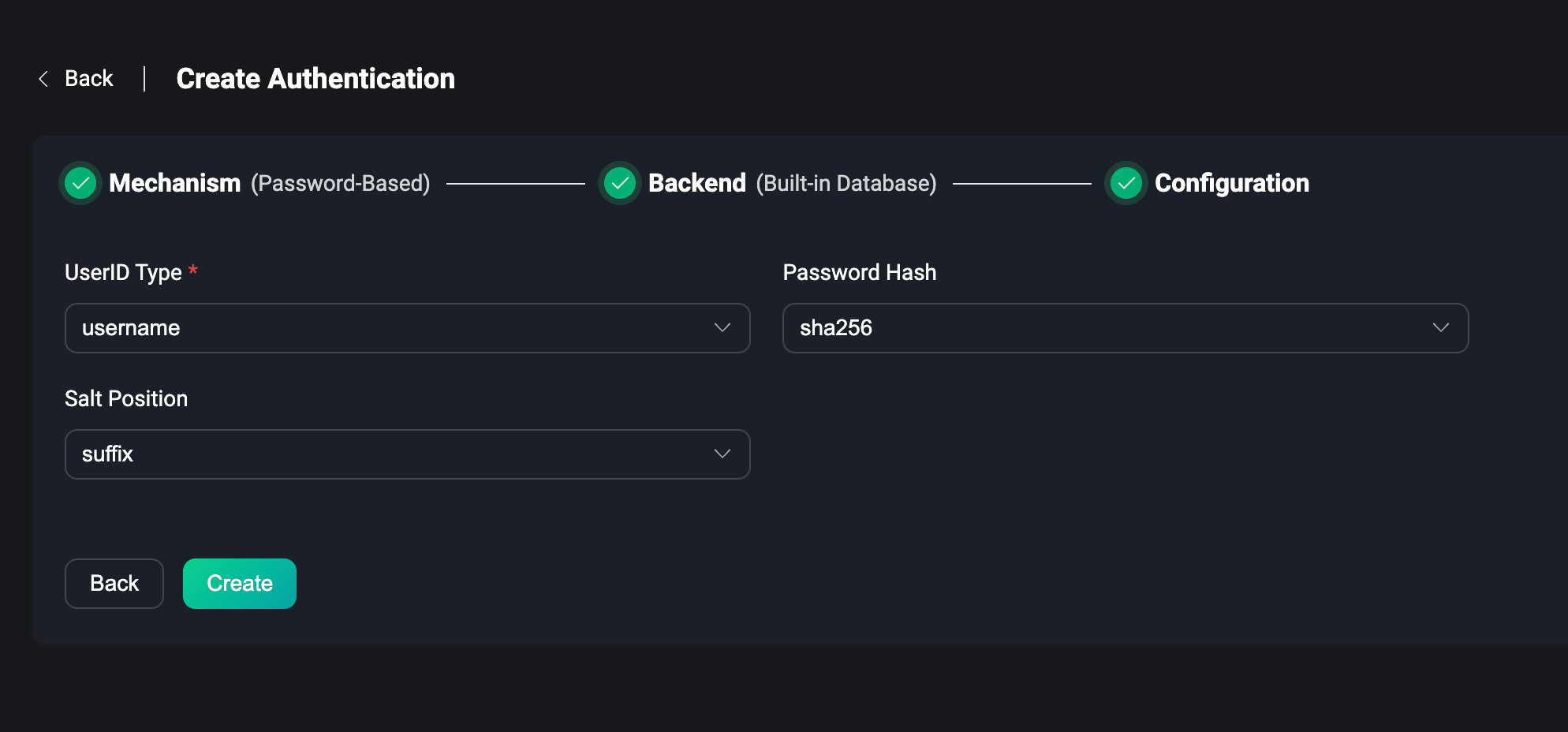
Task: Expand Salt Position dropdown arrow
Action: (722, 454)
